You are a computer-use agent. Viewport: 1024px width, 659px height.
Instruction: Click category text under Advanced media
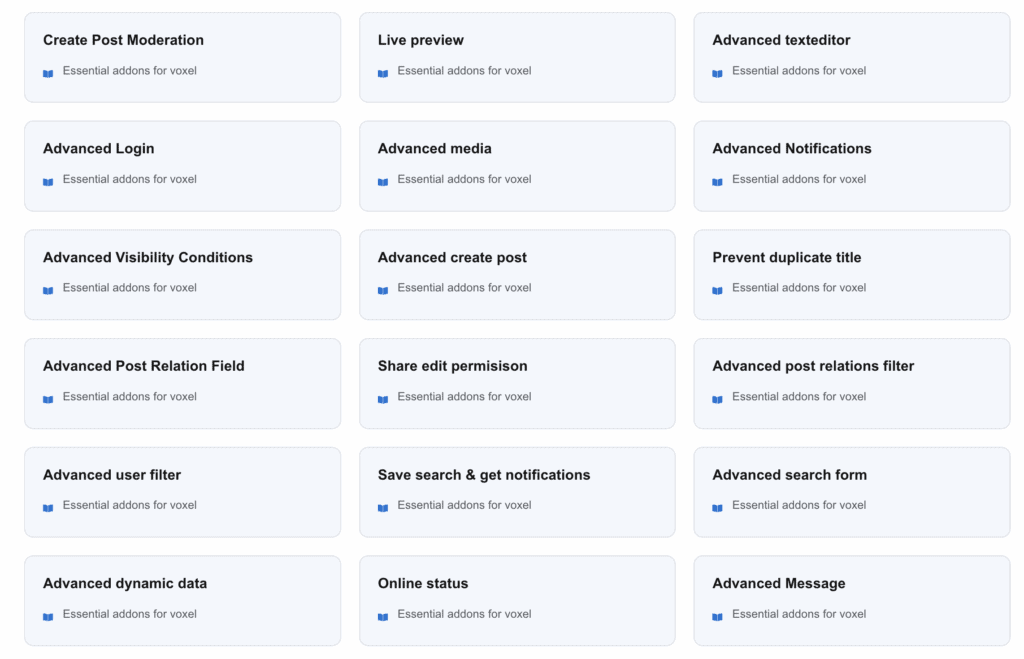click(x=464, y=180)
